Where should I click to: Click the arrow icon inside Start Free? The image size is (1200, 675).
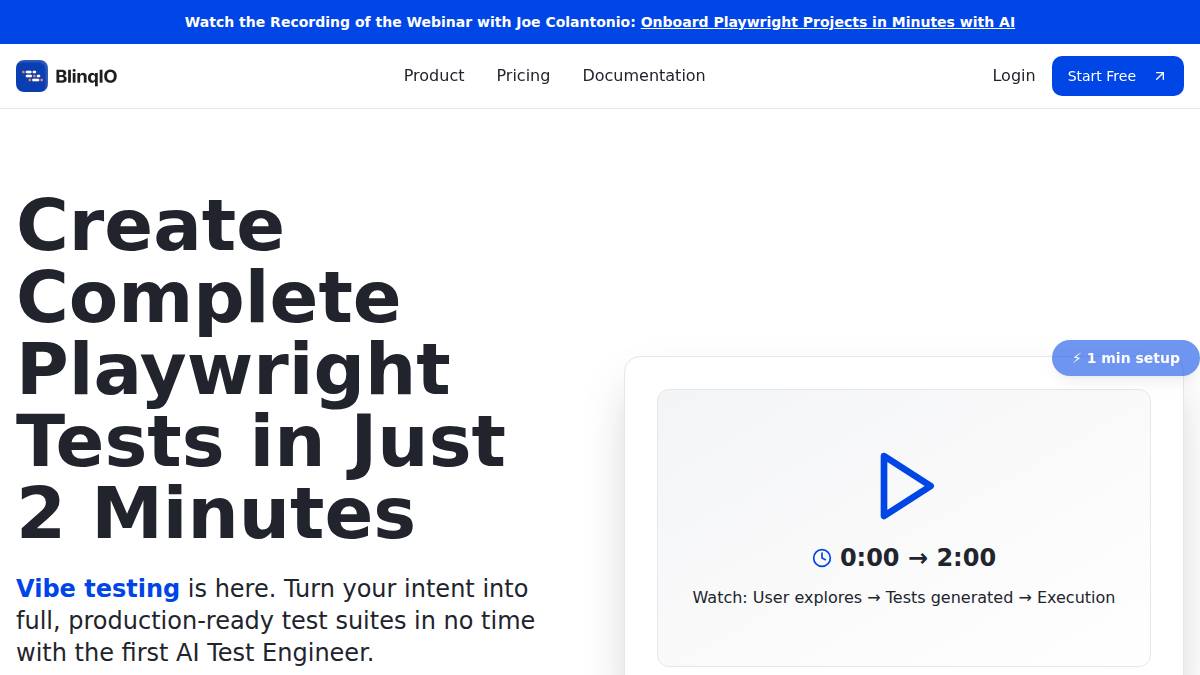pyautogui.click(x=1160, y=76)
